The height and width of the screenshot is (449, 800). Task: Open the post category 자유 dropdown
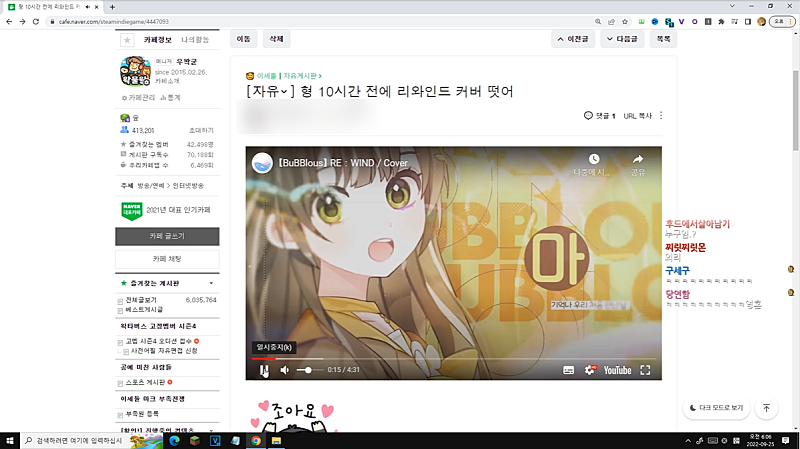click(x=270, y=92)
